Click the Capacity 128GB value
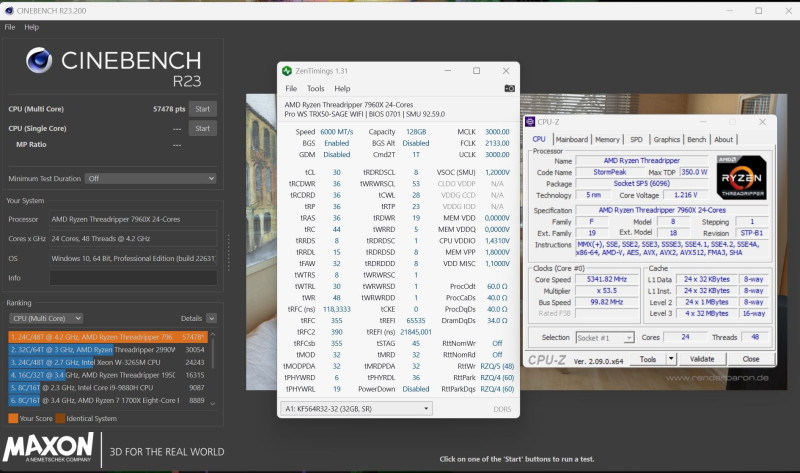Image resolution: width=800 pixels, height=473 pixels. pyautogui.click(x=416, y=132)
